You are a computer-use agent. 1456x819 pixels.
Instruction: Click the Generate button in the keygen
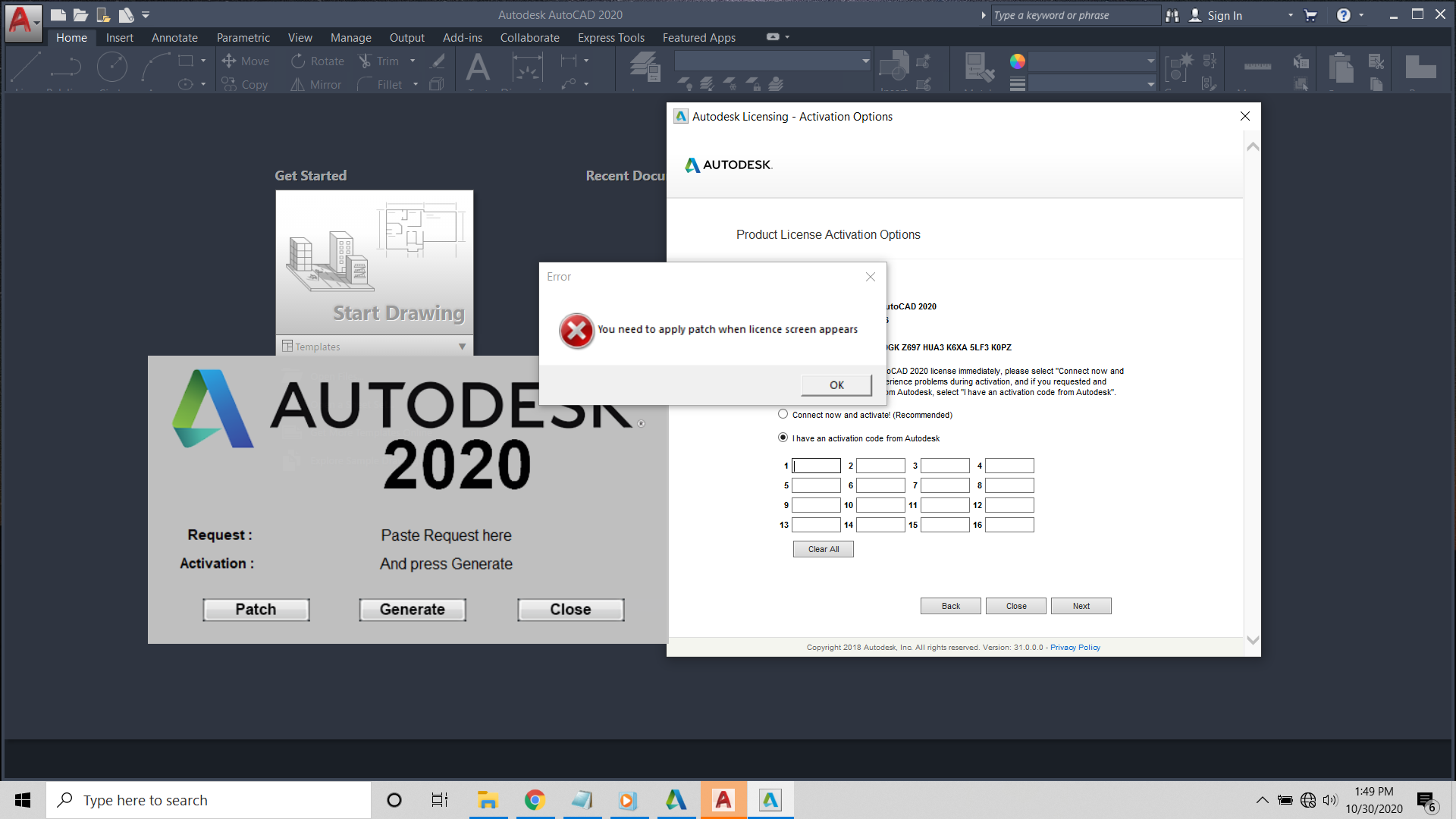point(413,610)
